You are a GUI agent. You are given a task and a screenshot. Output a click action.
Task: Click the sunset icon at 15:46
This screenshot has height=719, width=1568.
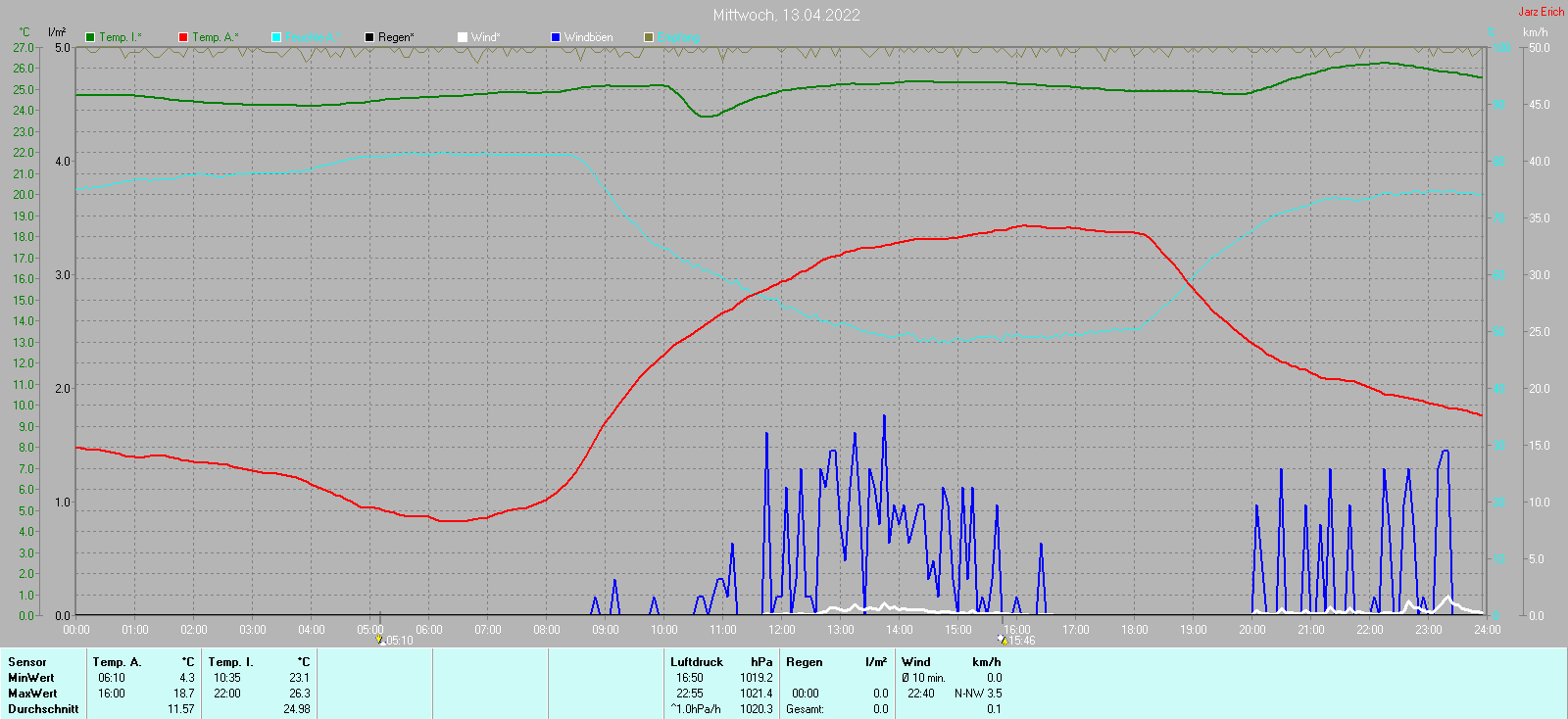click(x=1003, y=640)
